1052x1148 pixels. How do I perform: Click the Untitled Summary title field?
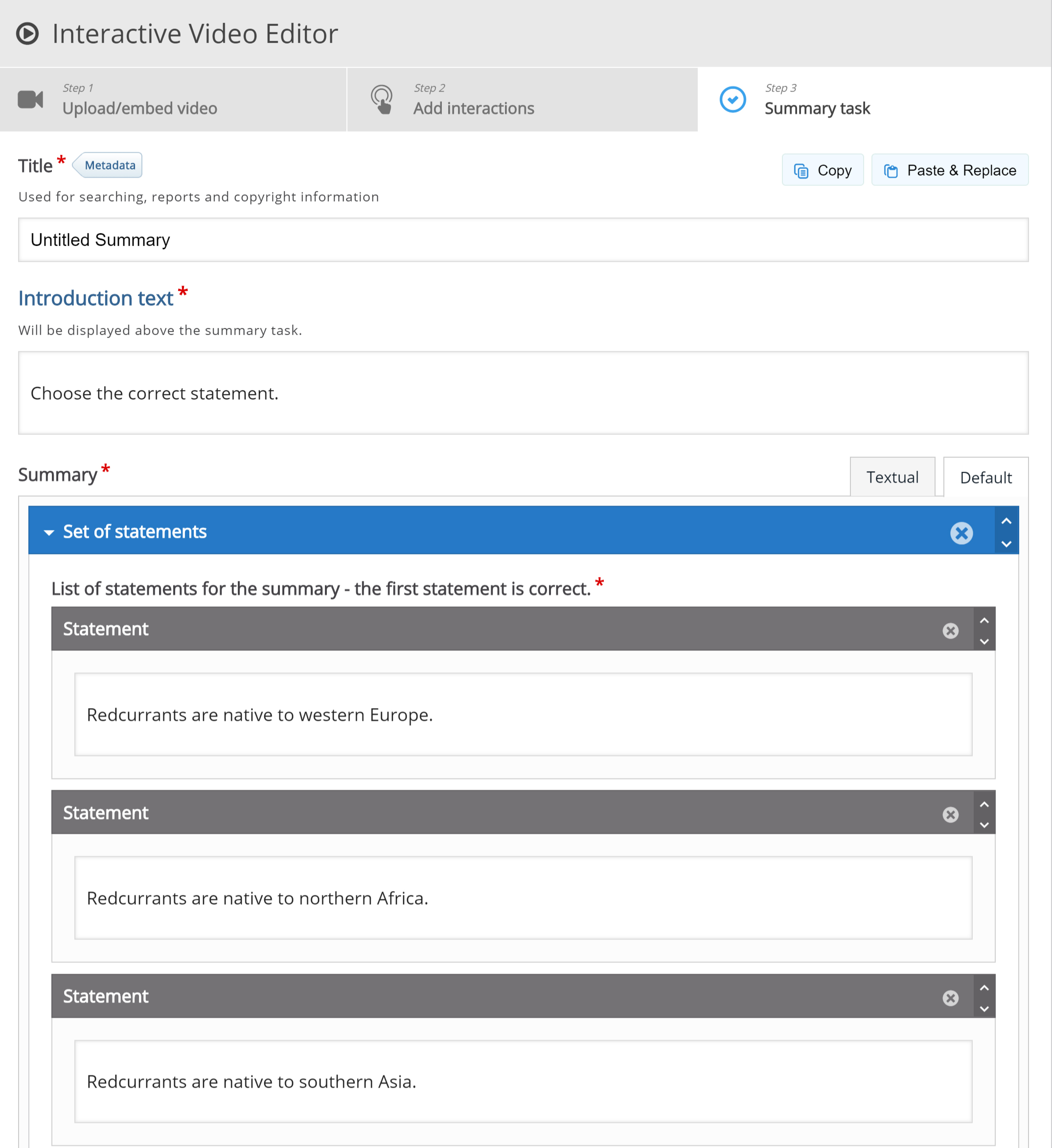point(524,240)
